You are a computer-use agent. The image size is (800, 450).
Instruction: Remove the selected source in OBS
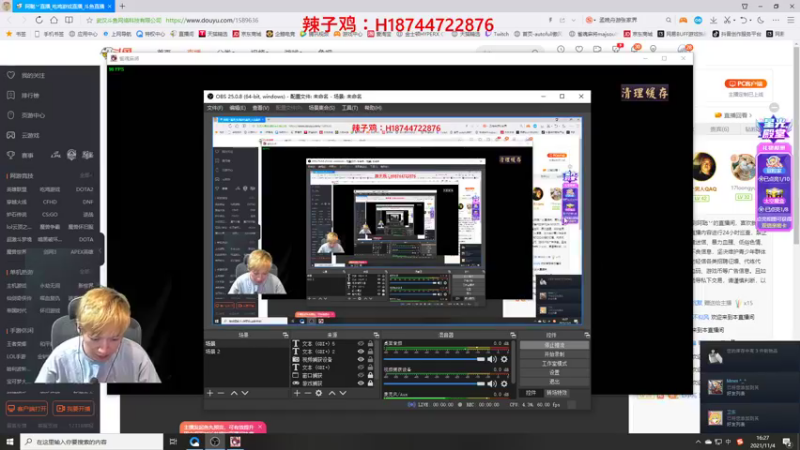pyautogui.click(x=308, y=393)
